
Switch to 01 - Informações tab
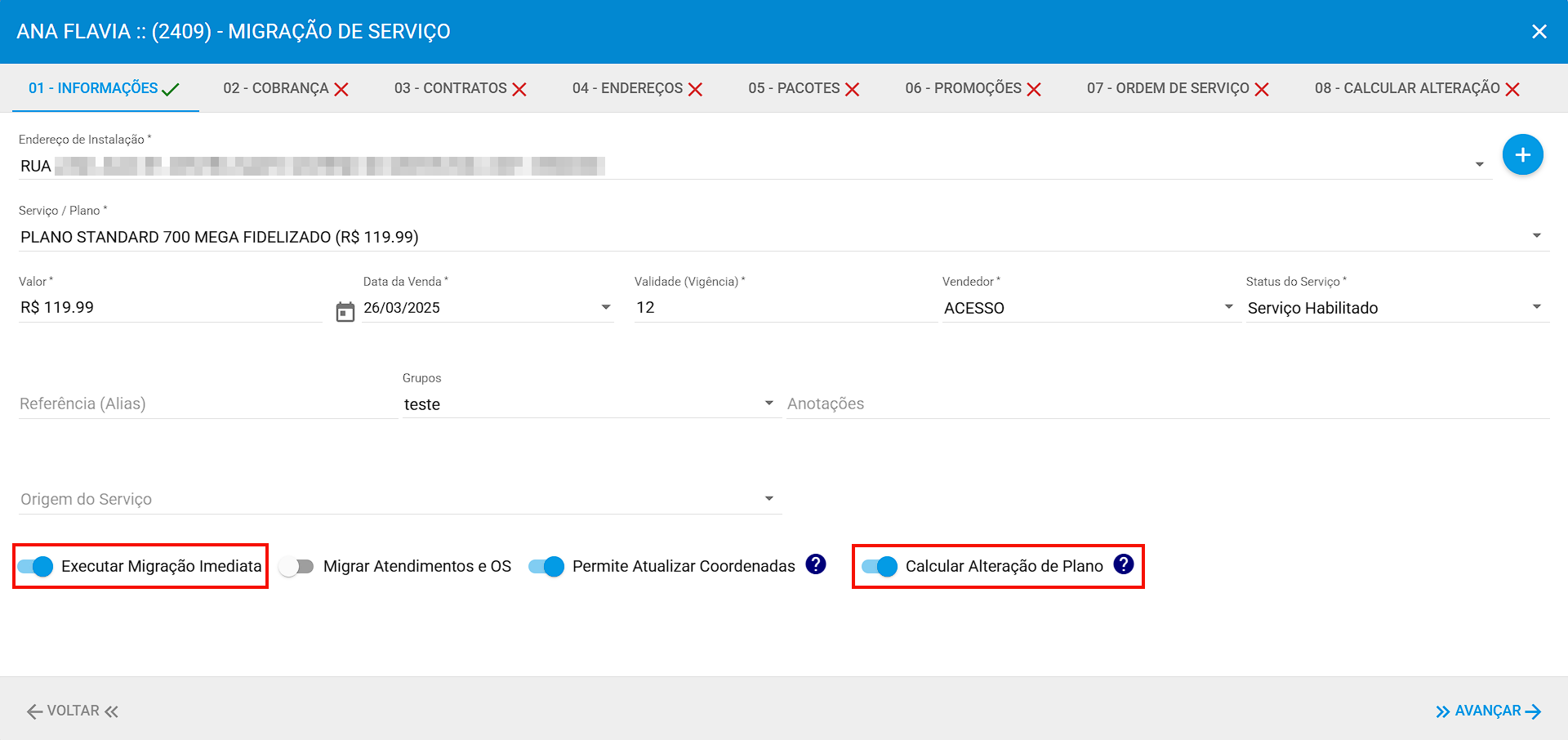pos(105,88)
